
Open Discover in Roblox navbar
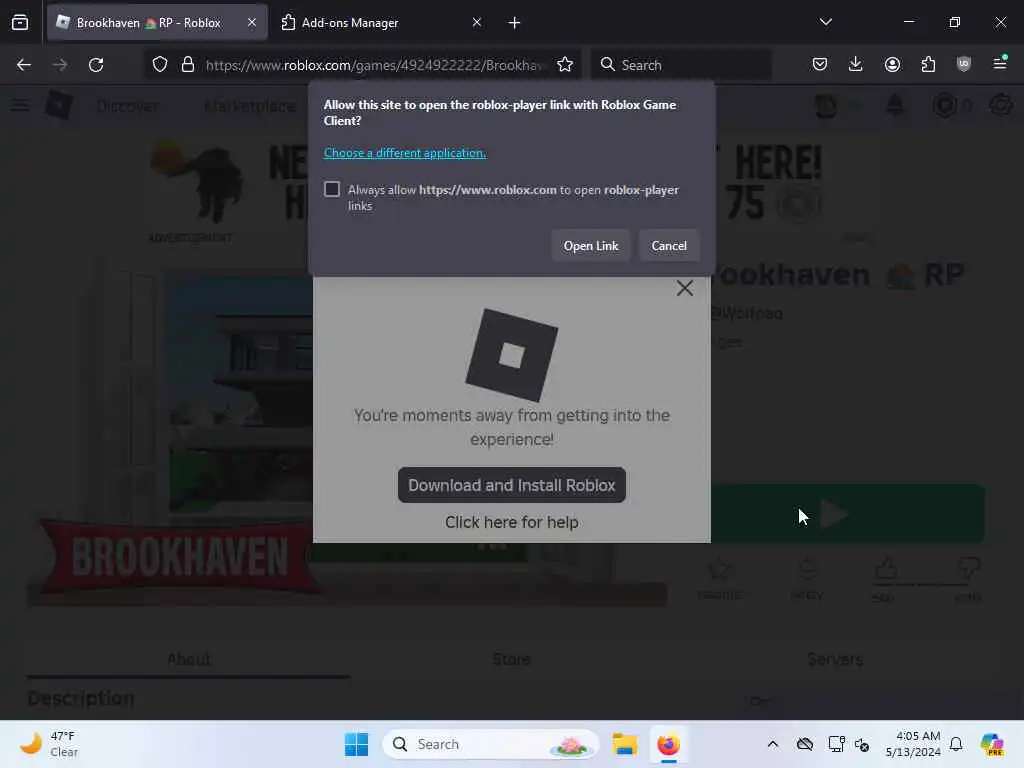point(127,106)
